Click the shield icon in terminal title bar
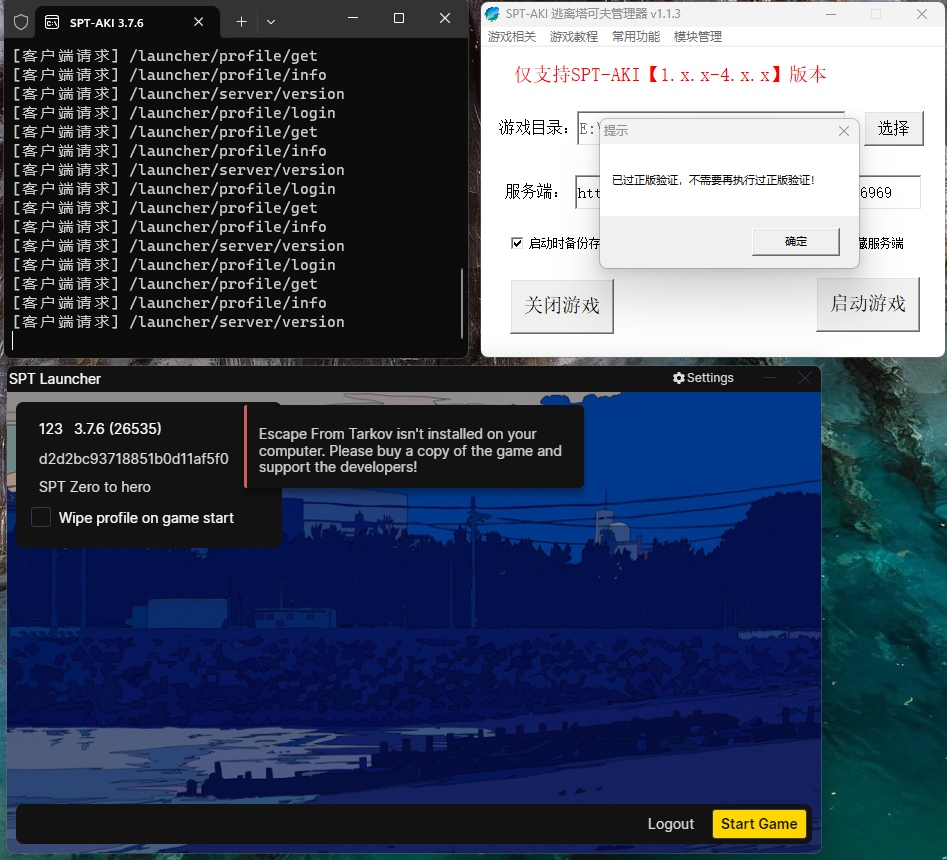 coord(20,21)
